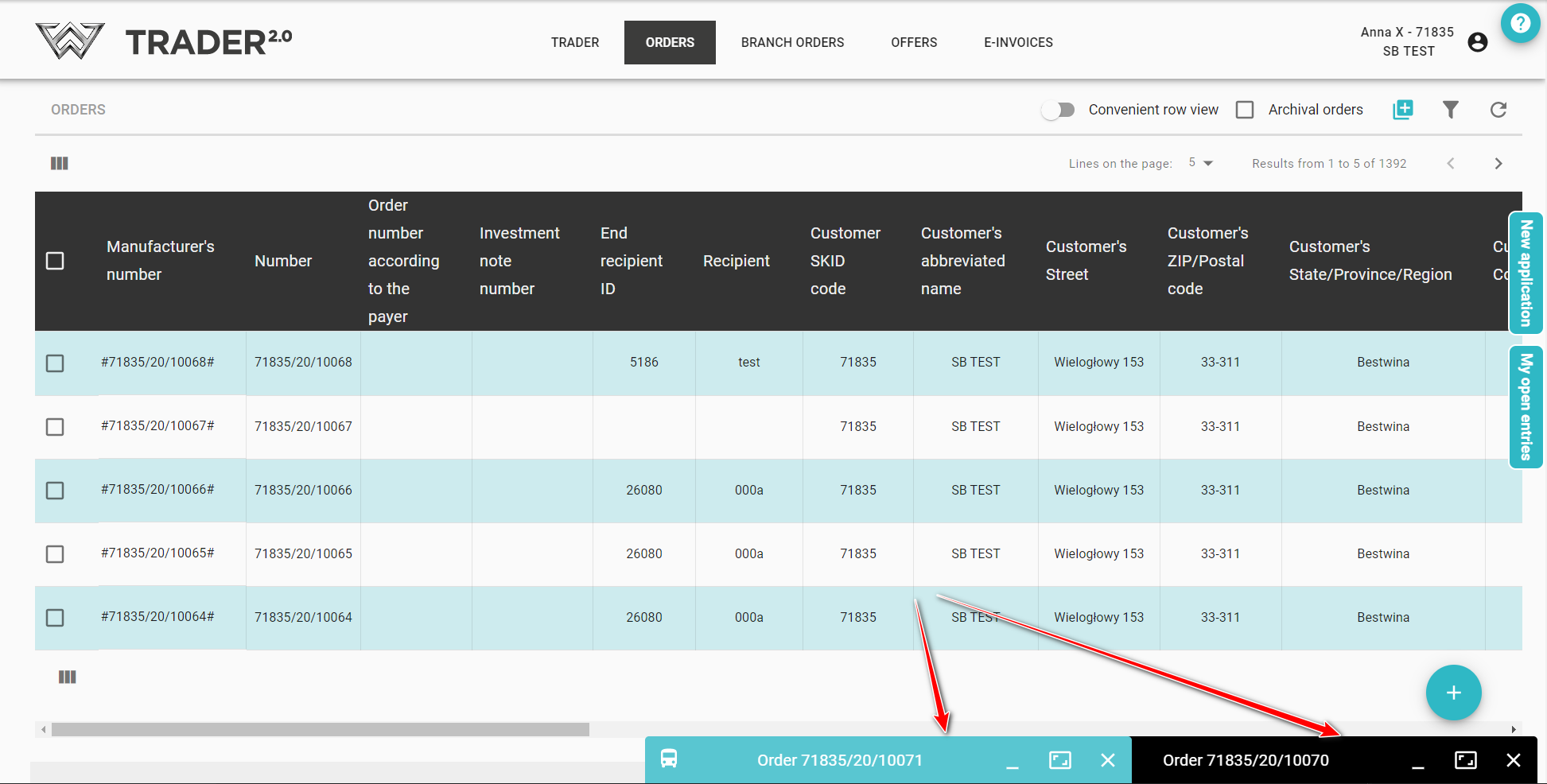Toggle the Convenient row view switch
The width and height of the screenshot is (1547, 784).
(1059, 110)
